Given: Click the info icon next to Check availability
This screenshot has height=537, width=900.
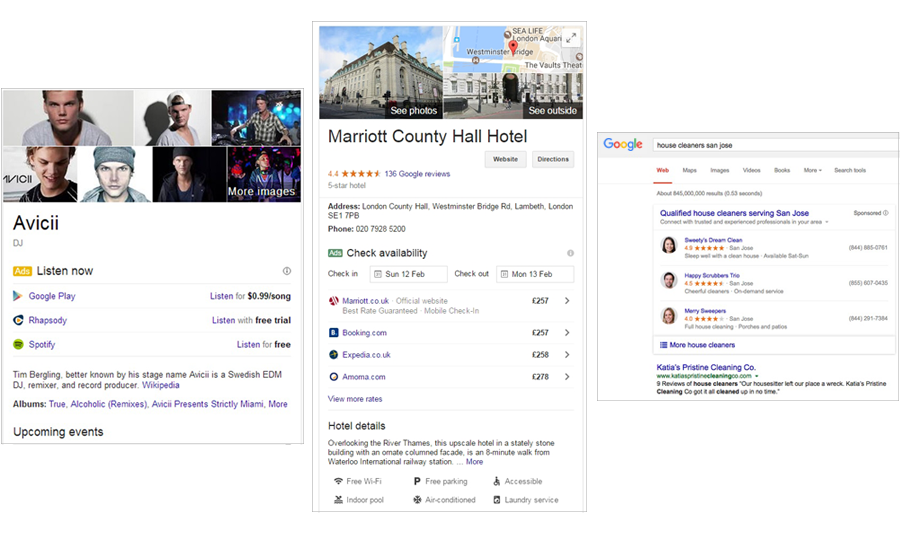Looking at the screenshot, I should (x=570, y=253).
